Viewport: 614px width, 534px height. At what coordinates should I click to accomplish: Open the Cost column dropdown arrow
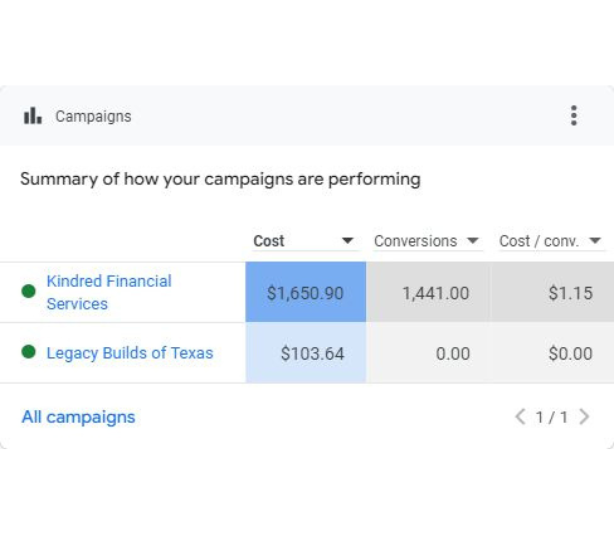(347, 241)
